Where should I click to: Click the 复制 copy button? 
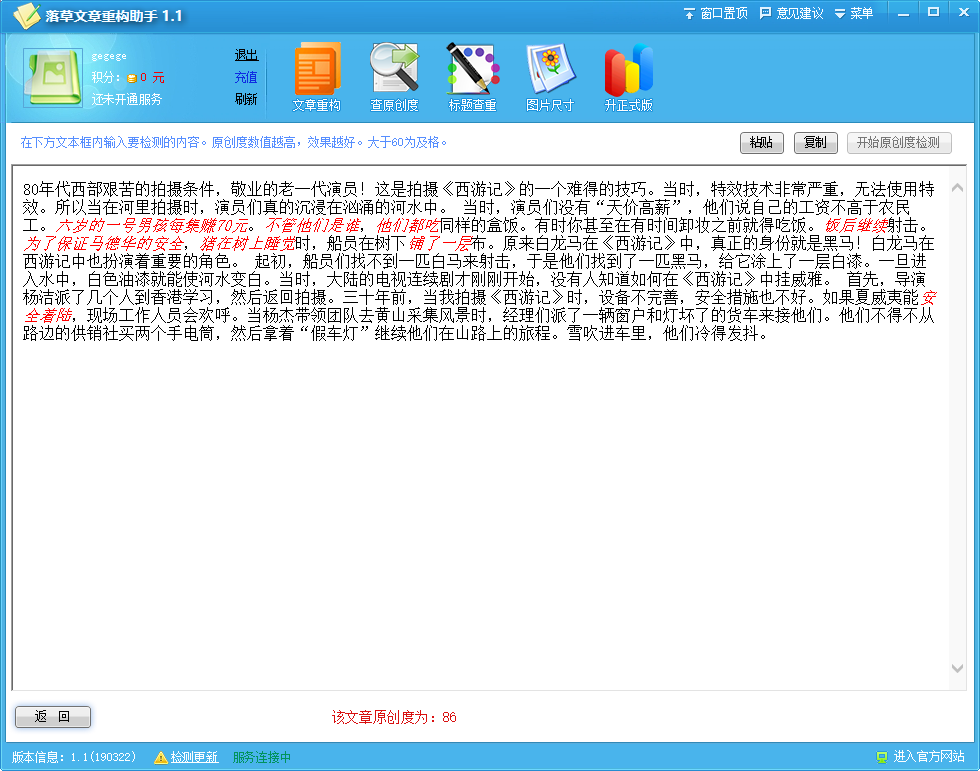(815, 142)
